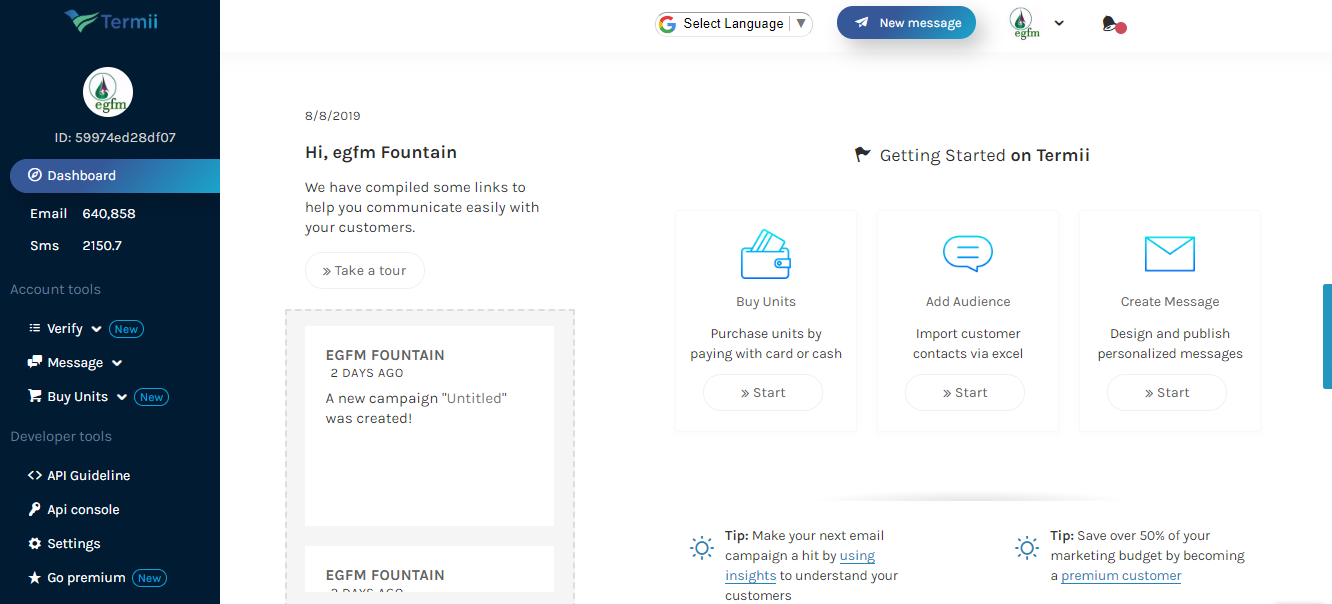Image resolution: width=1332 pixels, height=604 pixels.
Task: Expand the account dropdown arrow in the header
Action: 1059,23
